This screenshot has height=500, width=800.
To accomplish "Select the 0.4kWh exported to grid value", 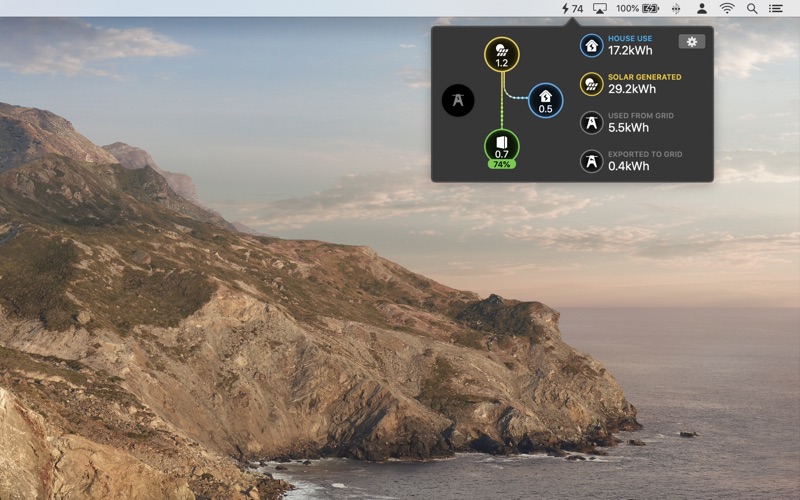I will click(x=629, y=166).
